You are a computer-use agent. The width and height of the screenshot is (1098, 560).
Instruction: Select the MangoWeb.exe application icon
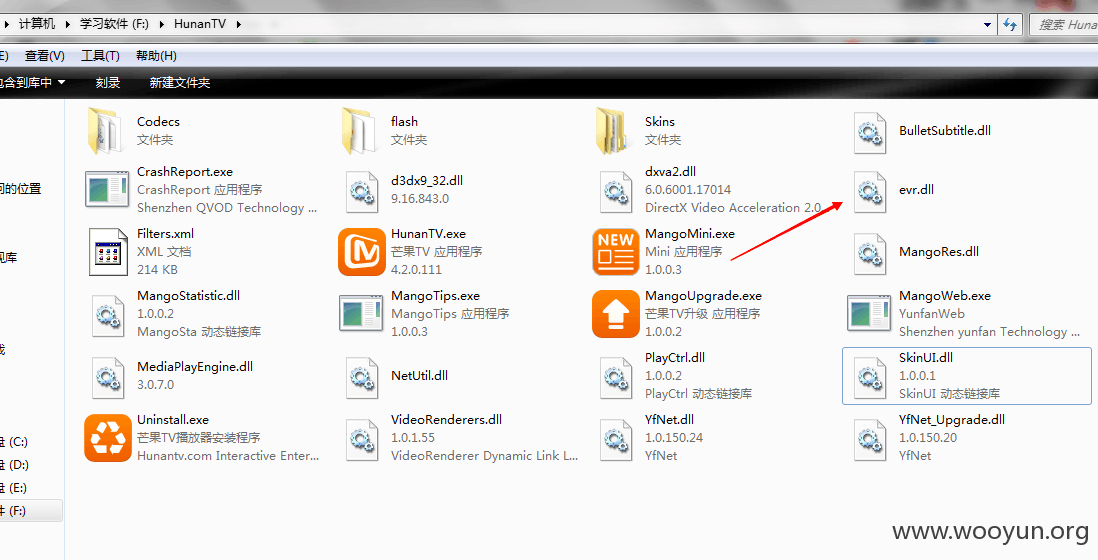point(870,313)
